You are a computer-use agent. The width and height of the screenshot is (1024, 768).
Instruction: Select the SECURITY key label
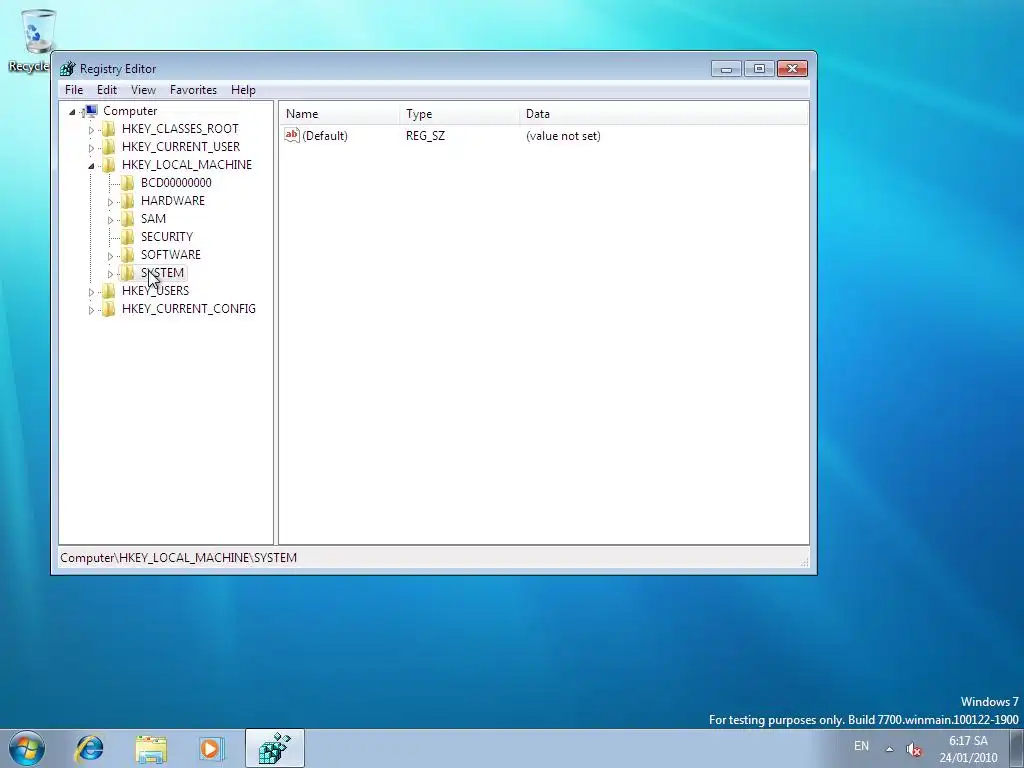[167, 236]
